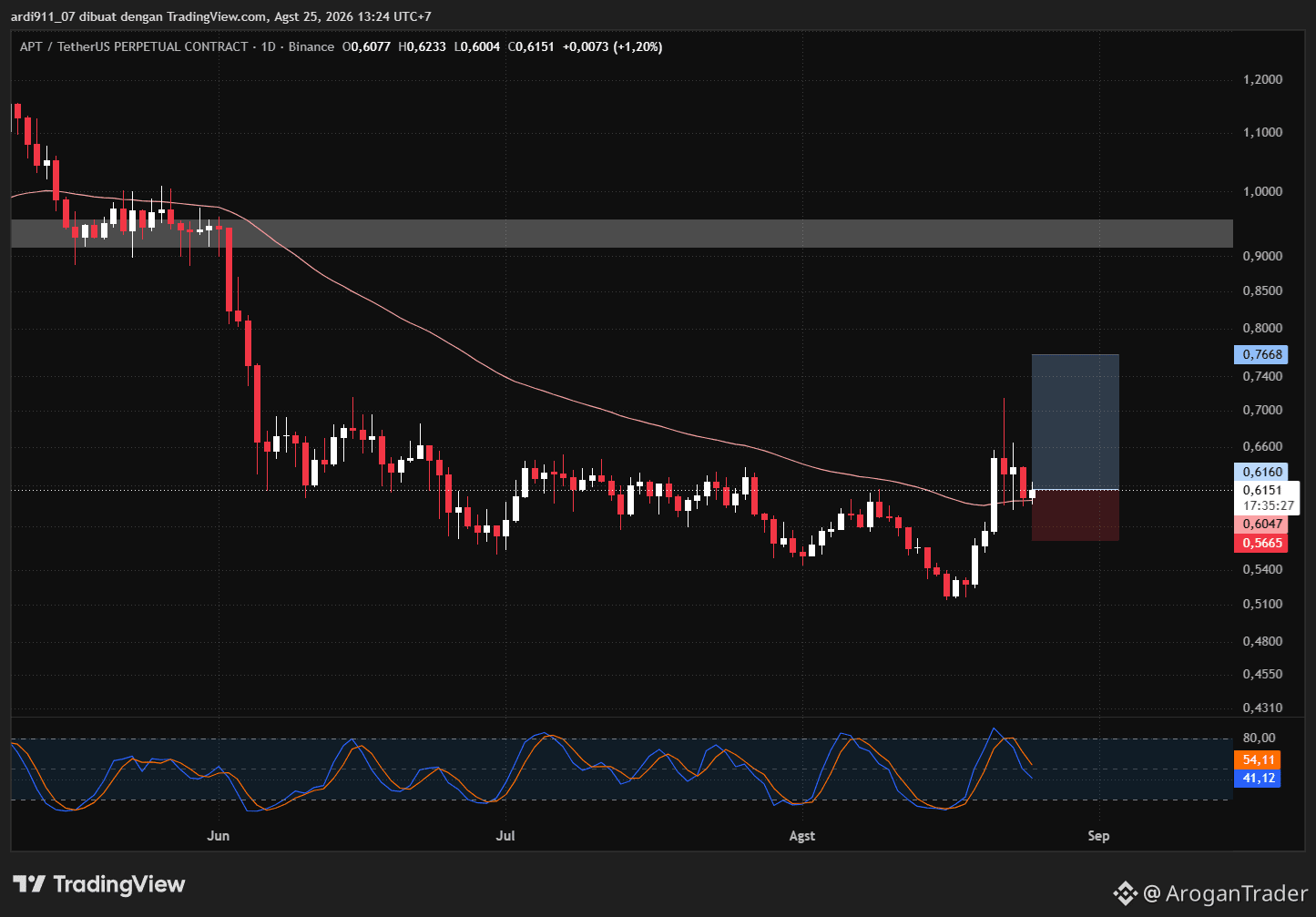Click the TradingView logo at the bottom
Viewport: 1316px width, 917px height.
(99, 884)
